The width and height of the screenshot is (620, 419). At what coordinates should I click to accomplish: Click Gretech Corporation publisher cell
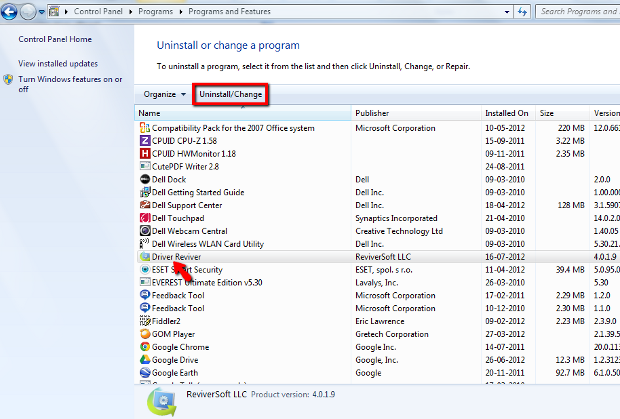[392, 334]
